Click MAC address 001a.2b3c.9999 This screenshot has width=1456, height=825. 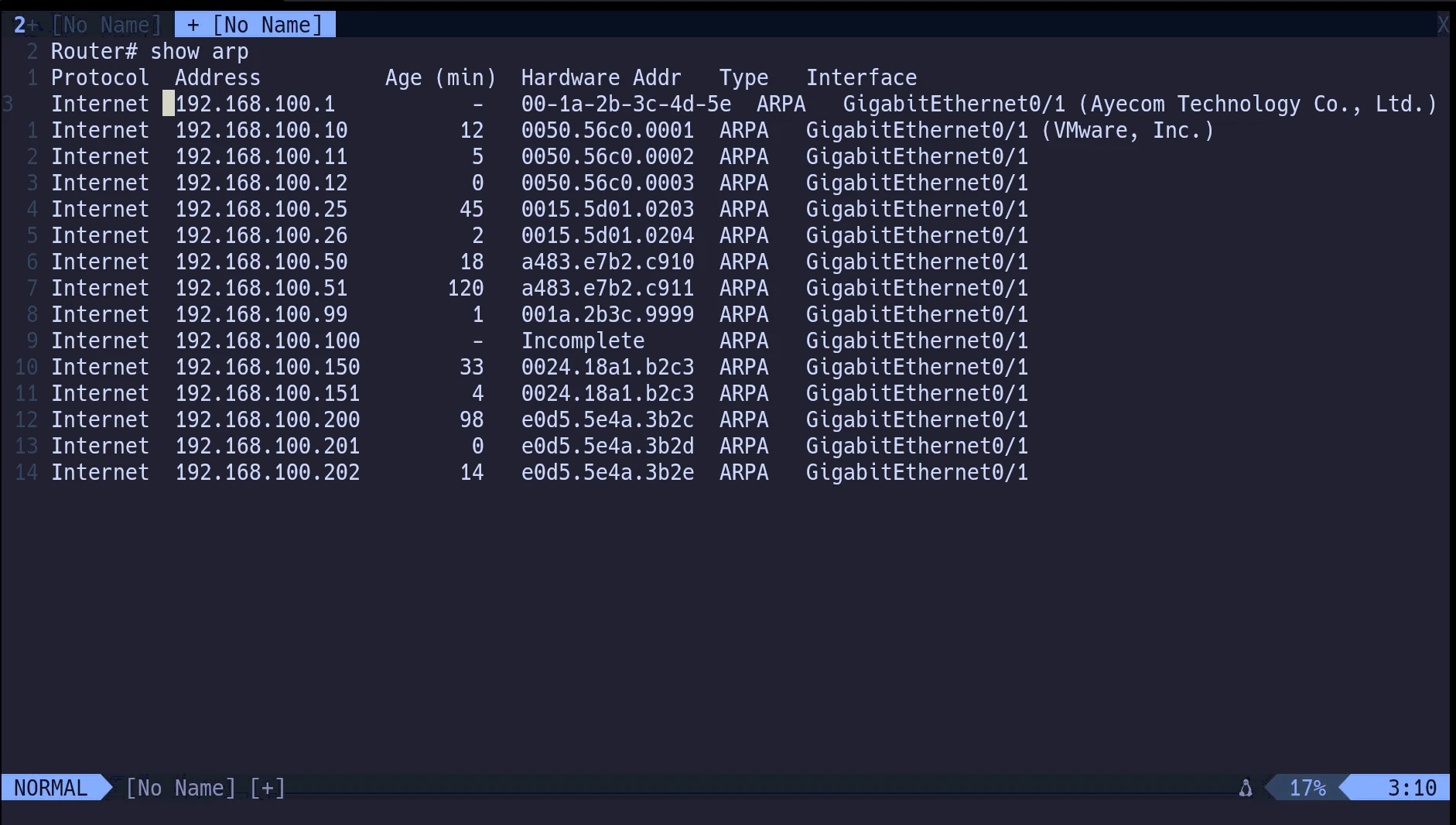tap(608, 315)
